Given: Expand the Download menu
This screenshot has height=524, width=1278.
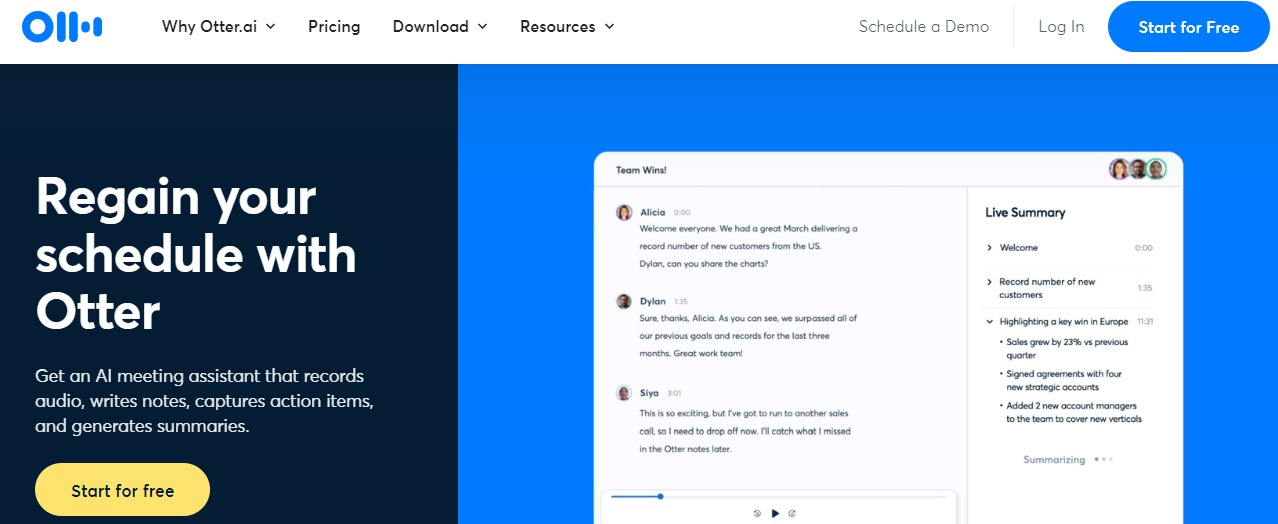Looking at the screenshot, I should coord(440,27).
